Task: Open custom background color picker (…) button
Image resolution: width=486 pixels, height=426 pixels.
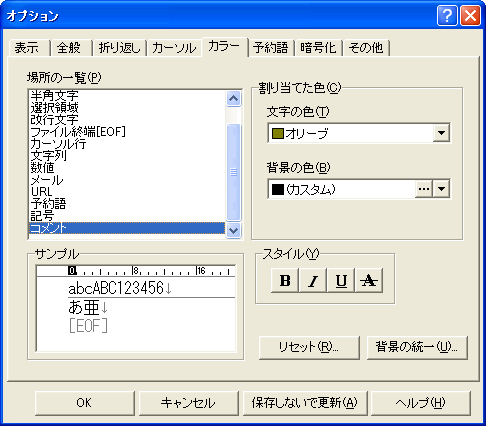Action: tap(424, 189)
